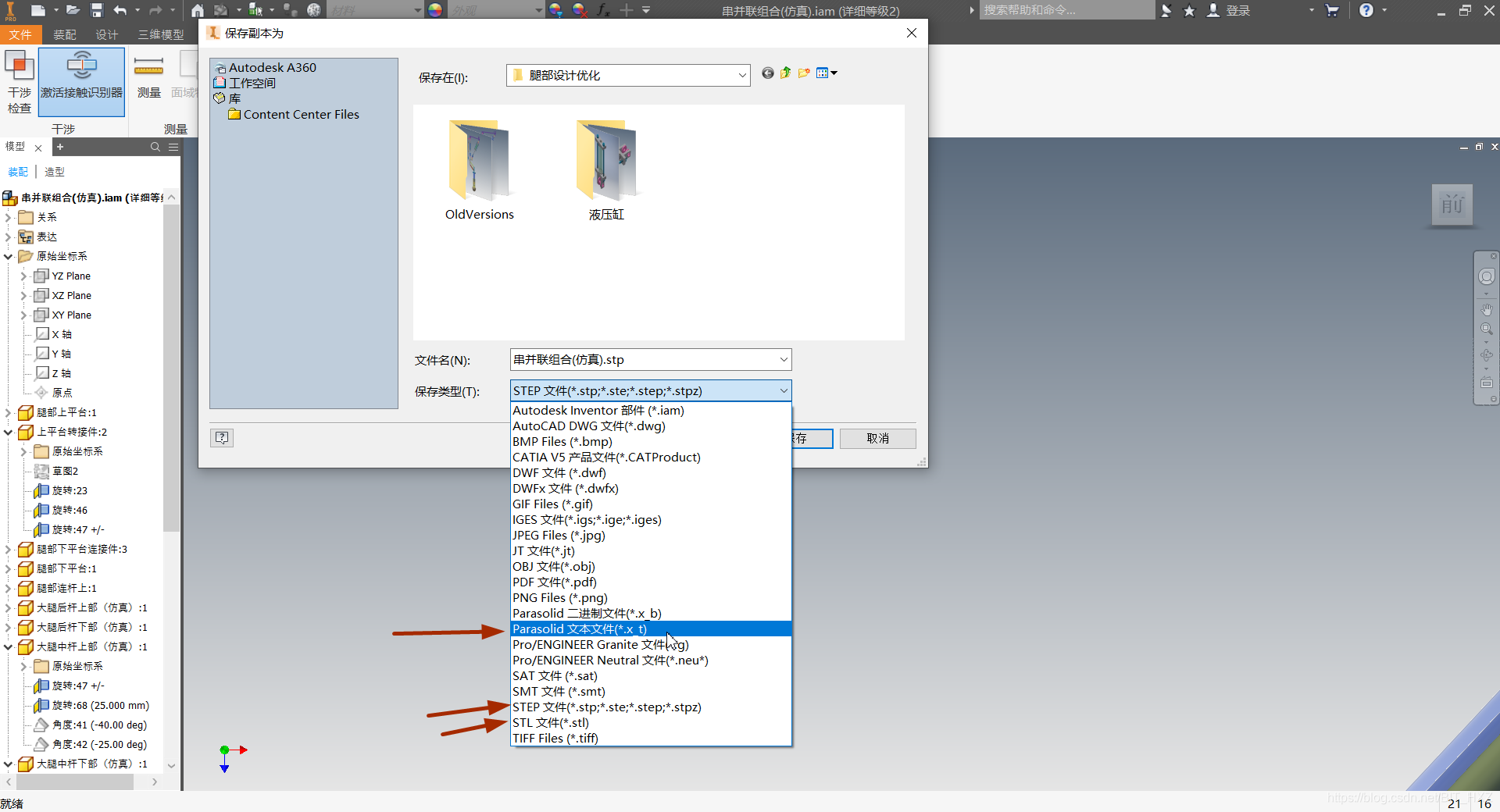
Task: Click the 取消 cancel button
Action: point(877,438)
